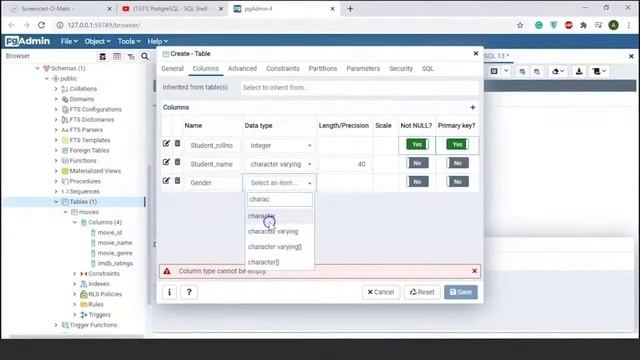Delete the Student_rollno column row
The height and width of the screenshot is (360, 640).
(177, 144)
